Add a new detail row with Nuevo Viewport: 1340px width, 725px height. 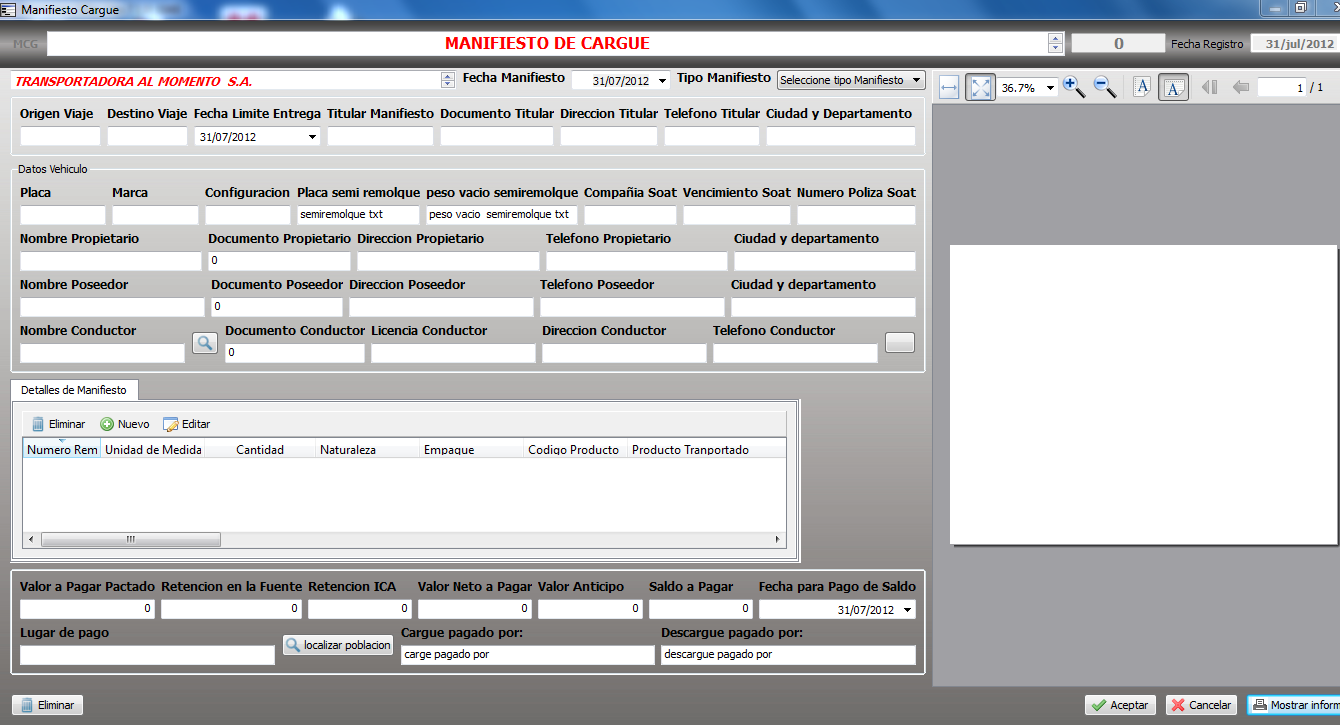click(x=125, y=424)
